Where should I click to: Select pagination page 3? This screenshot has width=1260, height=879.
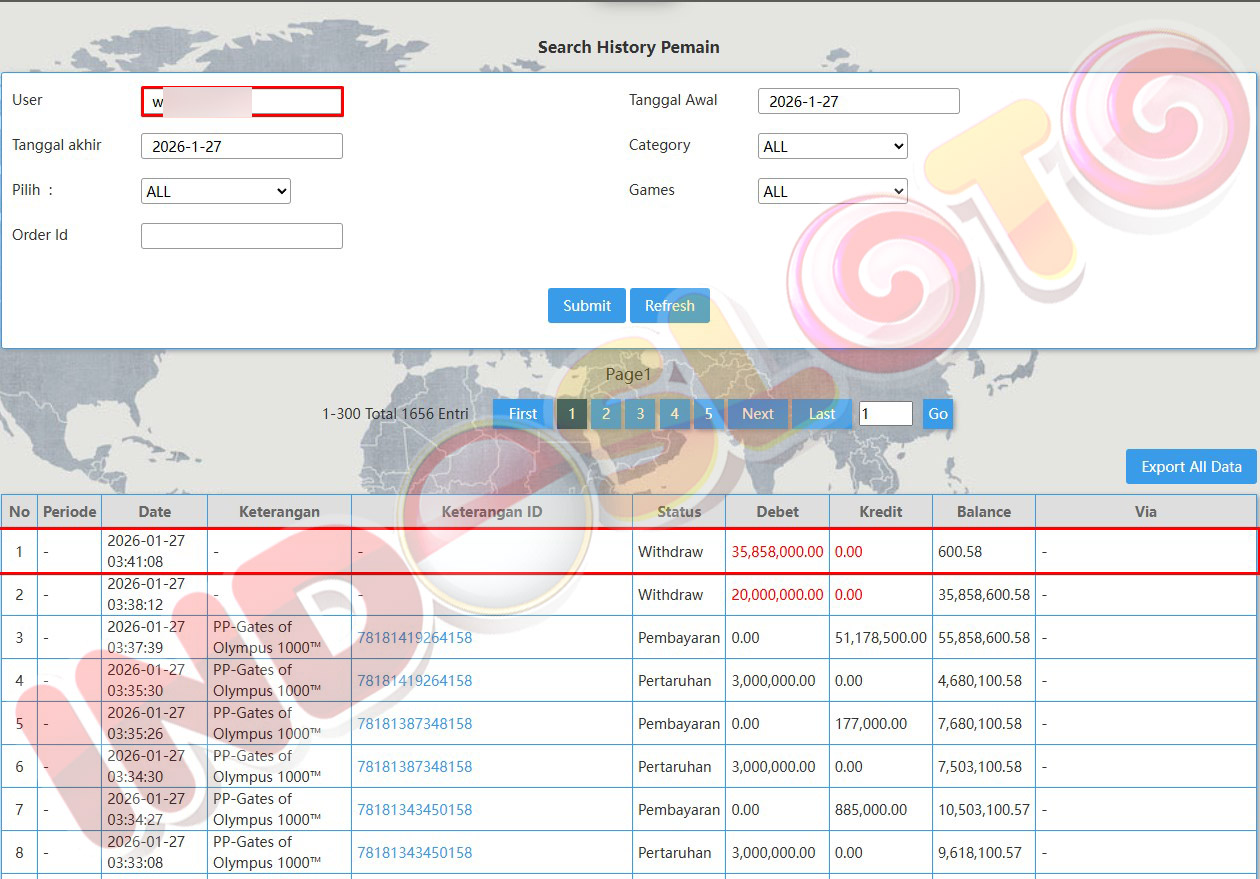pos(640,414)
